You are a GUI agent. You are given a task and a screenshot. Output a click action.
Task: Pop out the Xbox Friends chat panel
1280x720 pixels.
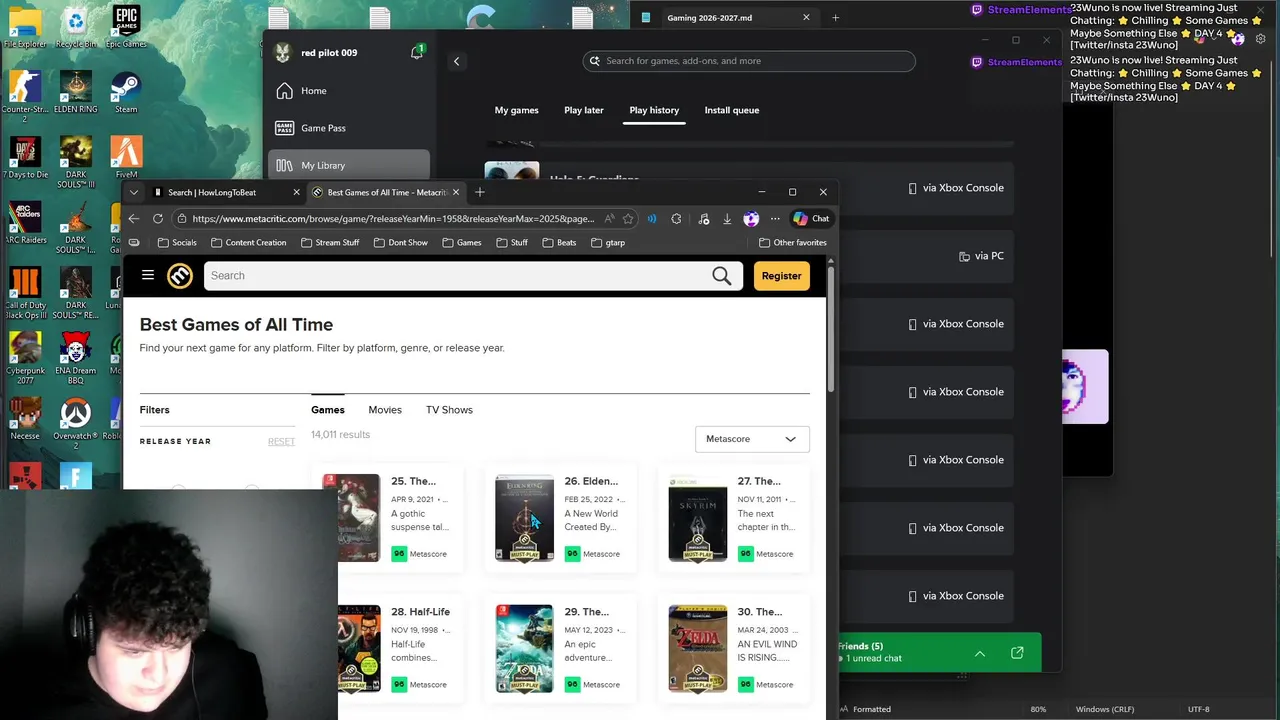coord(1017,653)
